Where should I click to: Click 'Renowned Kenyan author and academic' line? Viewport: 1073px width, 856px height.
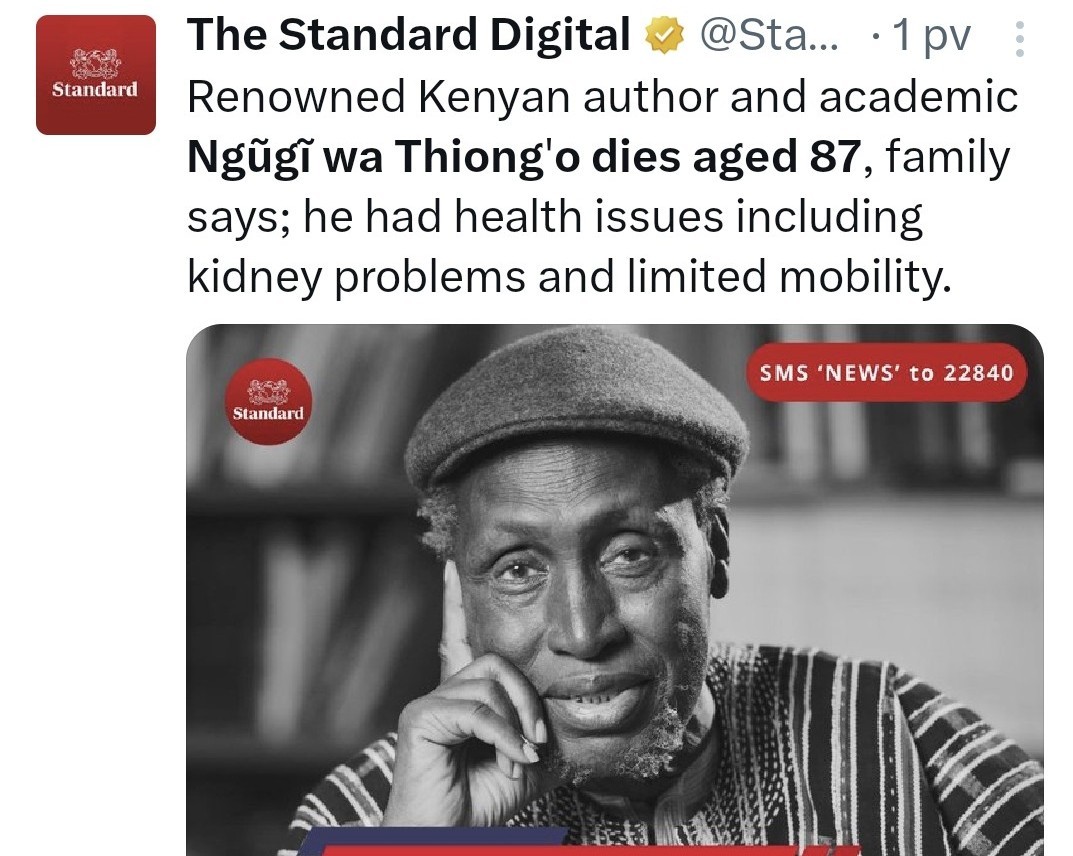602,97
